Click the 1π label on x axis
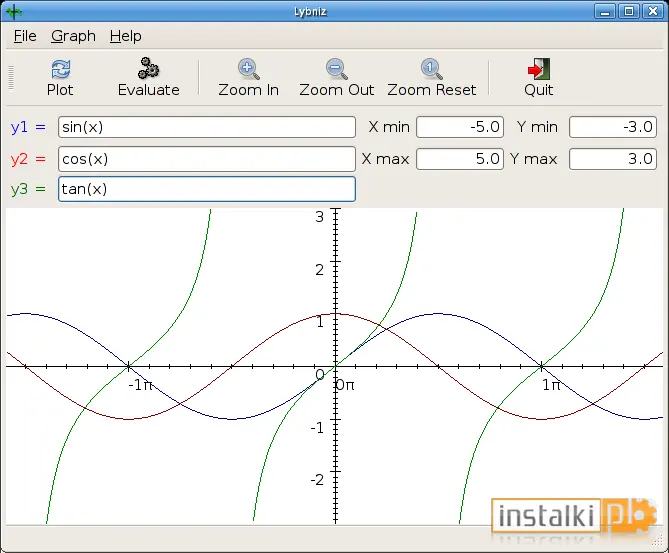The width and height of the screenshot is (669, 553). pyautogui.click(x=551, y=385)
